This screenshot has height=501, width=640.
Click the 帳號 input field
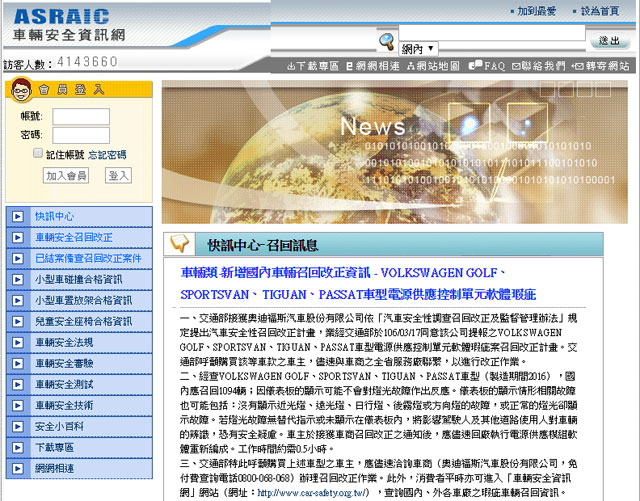(x=81, y=116)
